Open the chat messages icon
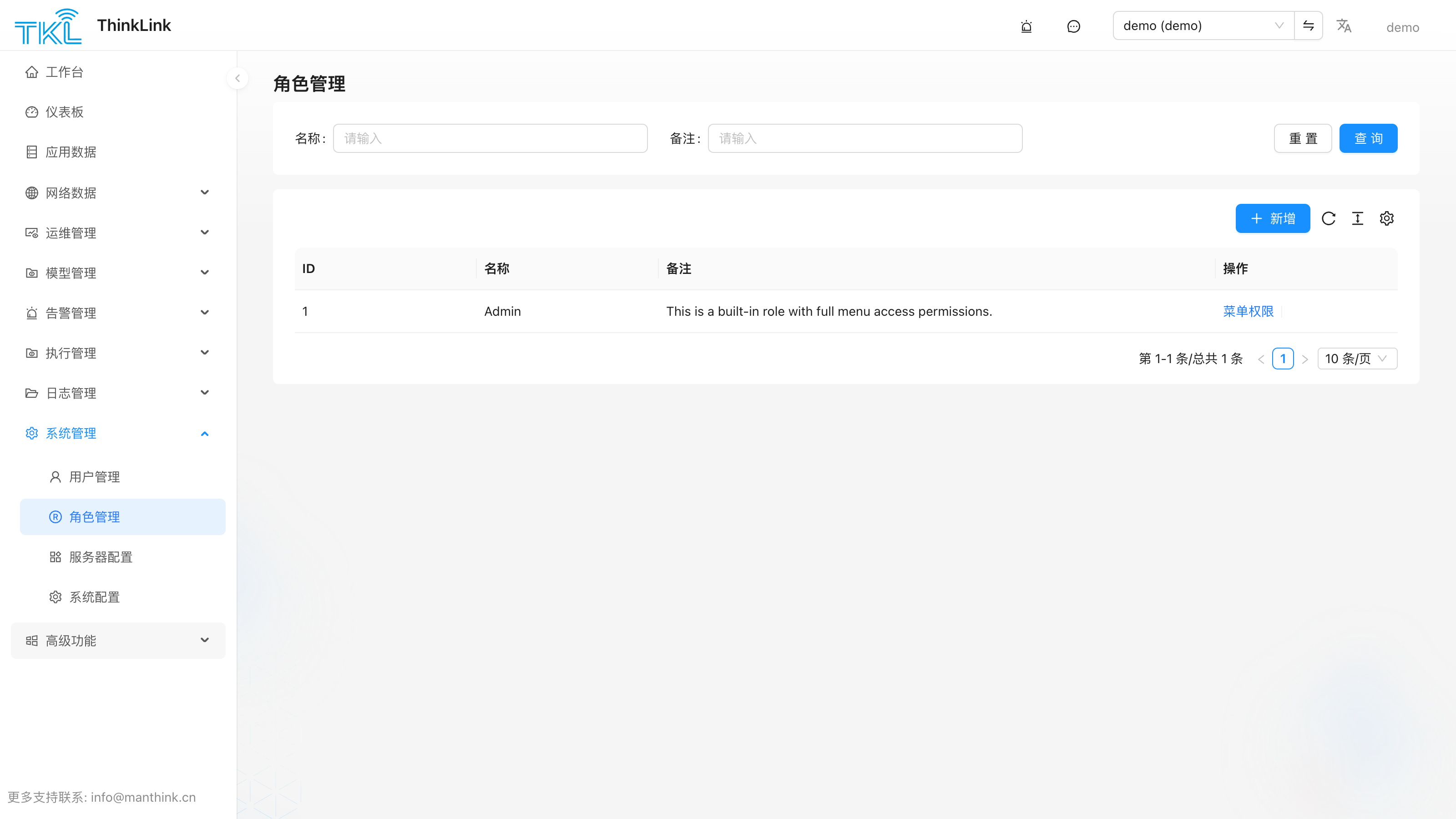 click(x=1073, y=26)
